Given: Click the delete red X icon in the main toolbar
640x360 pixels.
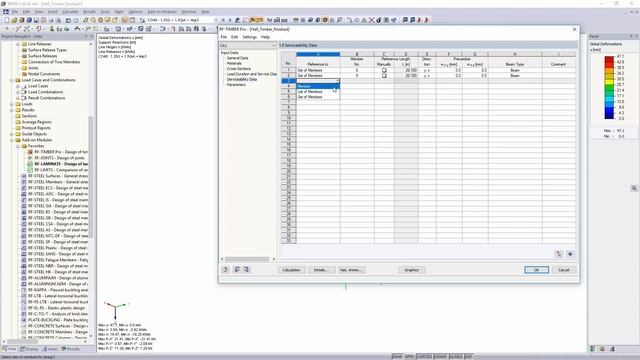Looking at the screenshot, I should [371, 20].
